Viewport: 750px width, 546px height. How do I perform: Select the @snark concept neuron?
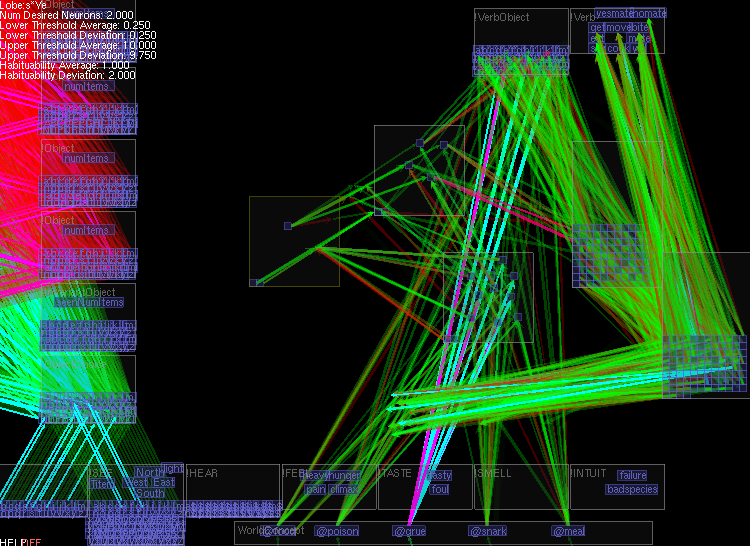(489, 531)
